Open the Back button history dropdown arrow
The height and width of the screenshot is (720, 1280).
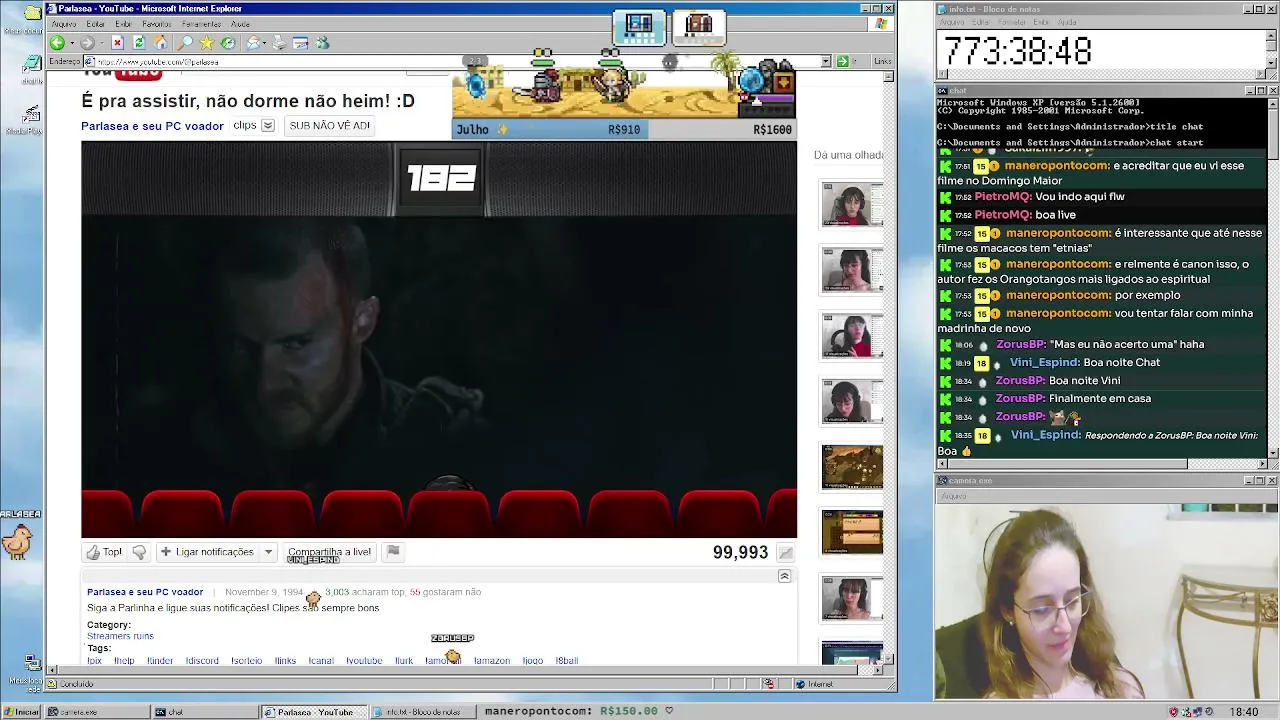70,43
